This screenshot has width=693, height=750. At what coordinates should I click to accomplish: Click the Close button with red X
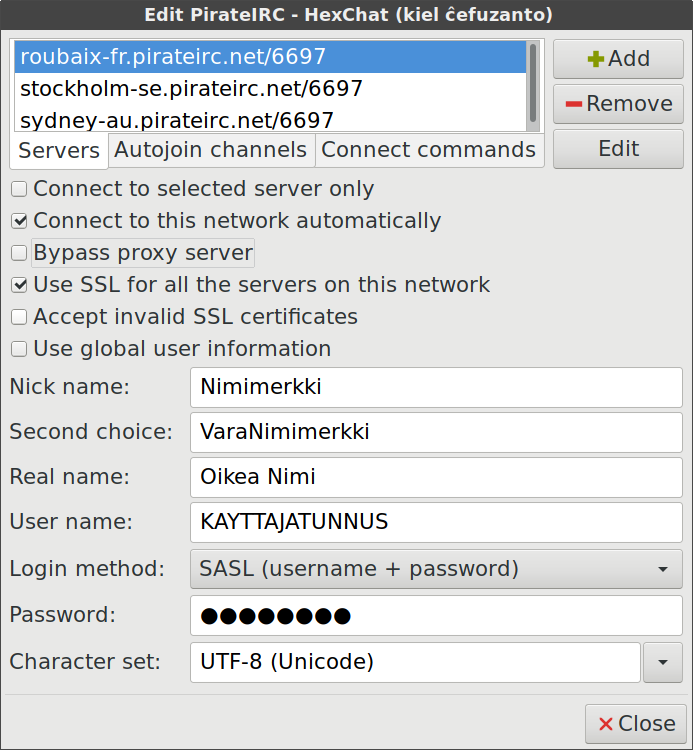pyautogui.click(x=635, y=723)
